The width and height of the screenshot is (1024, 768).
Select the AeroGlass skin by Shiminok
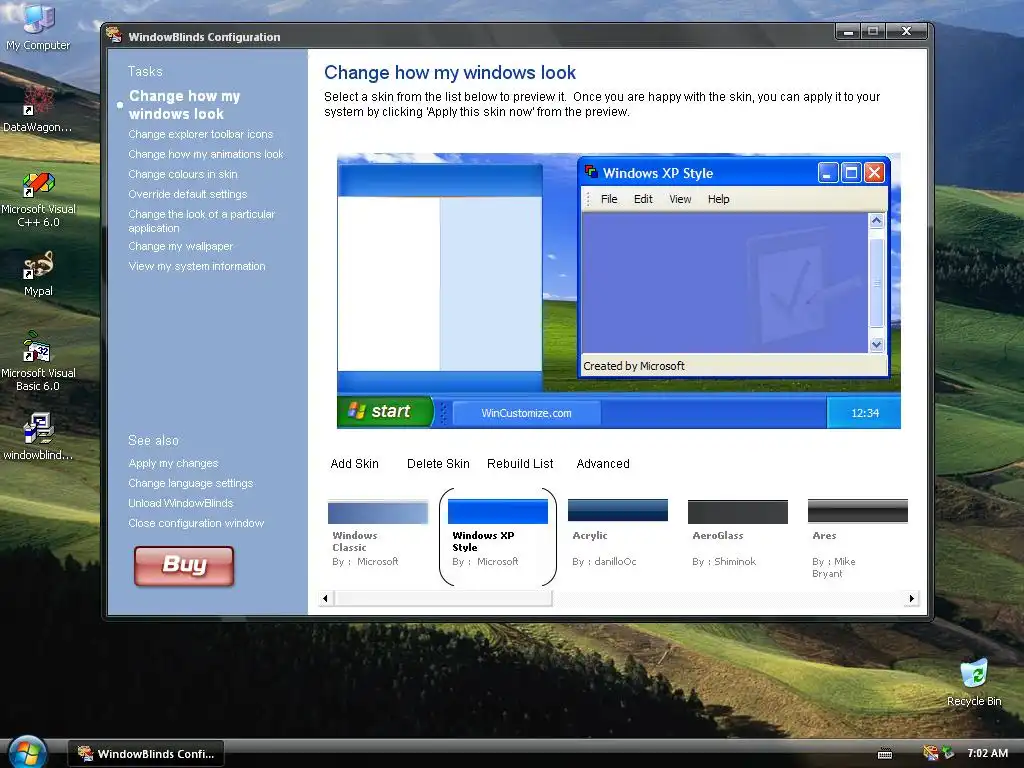tap(737, 533)
